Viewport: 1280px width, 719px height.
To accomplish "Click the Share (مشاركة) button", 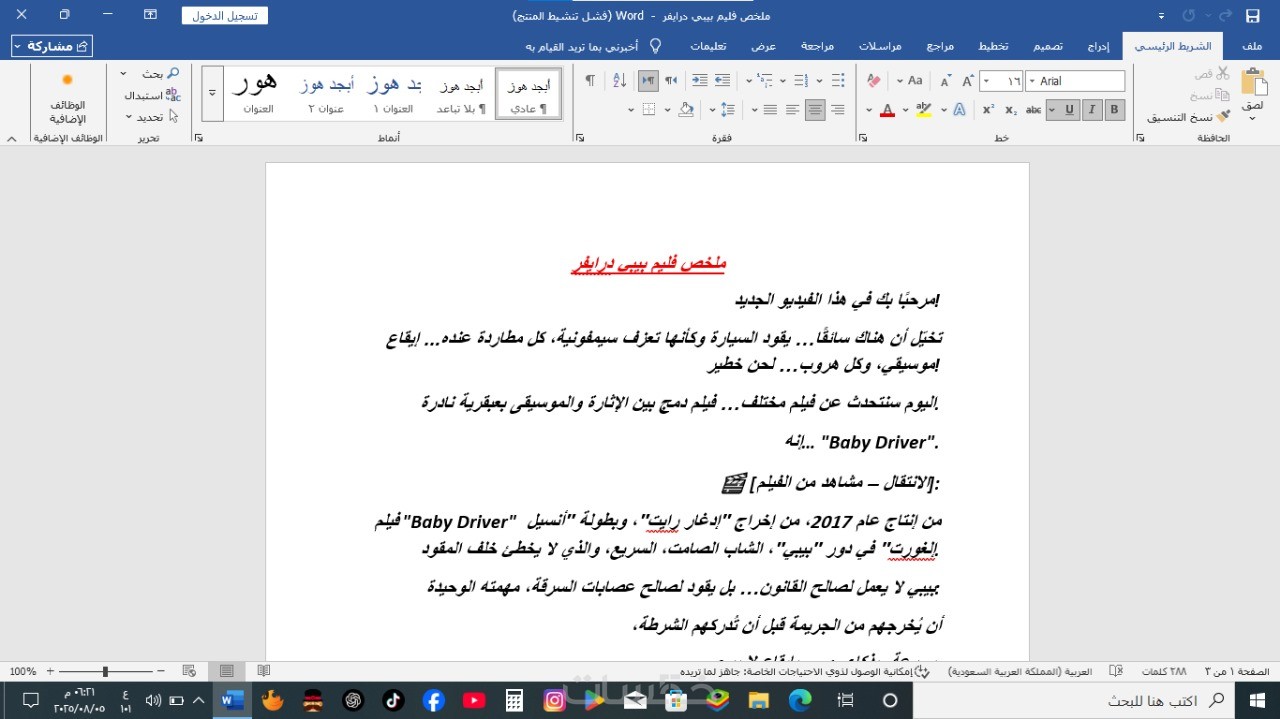I will pyautogui.click(x=52, y=46).
